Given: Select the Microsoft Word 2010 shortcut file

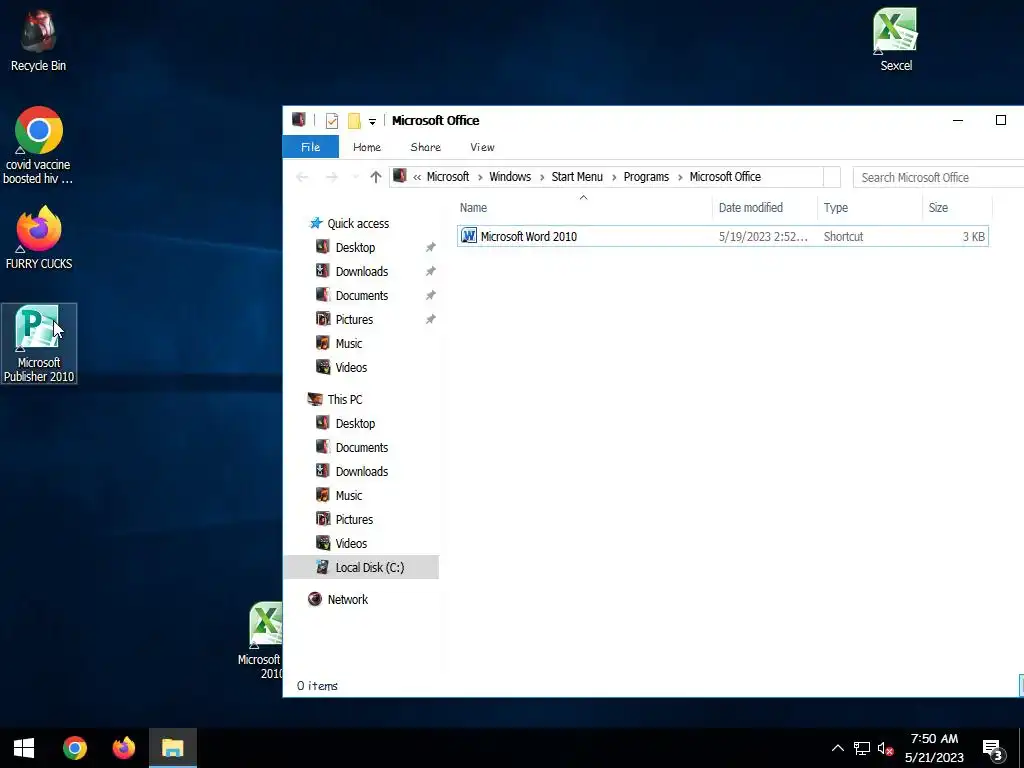Looking at the screenshot, I should click(x=723, y=236).
